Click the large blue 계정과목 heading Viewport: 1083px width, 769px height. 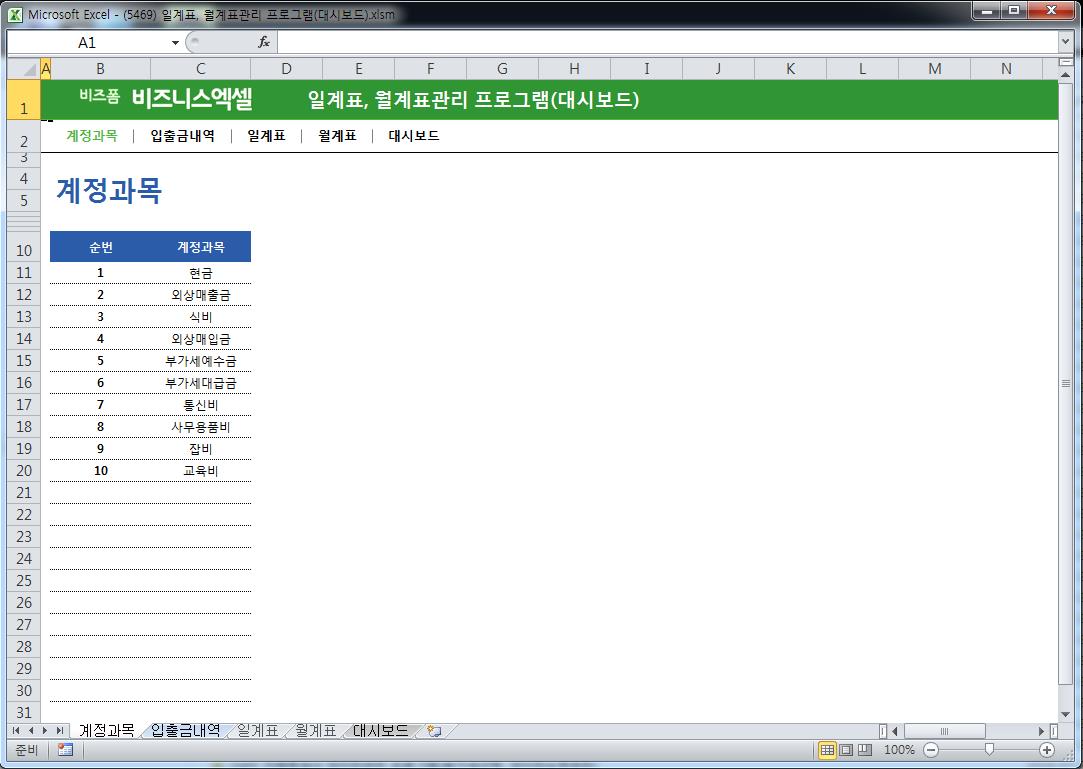pos(108,190)
